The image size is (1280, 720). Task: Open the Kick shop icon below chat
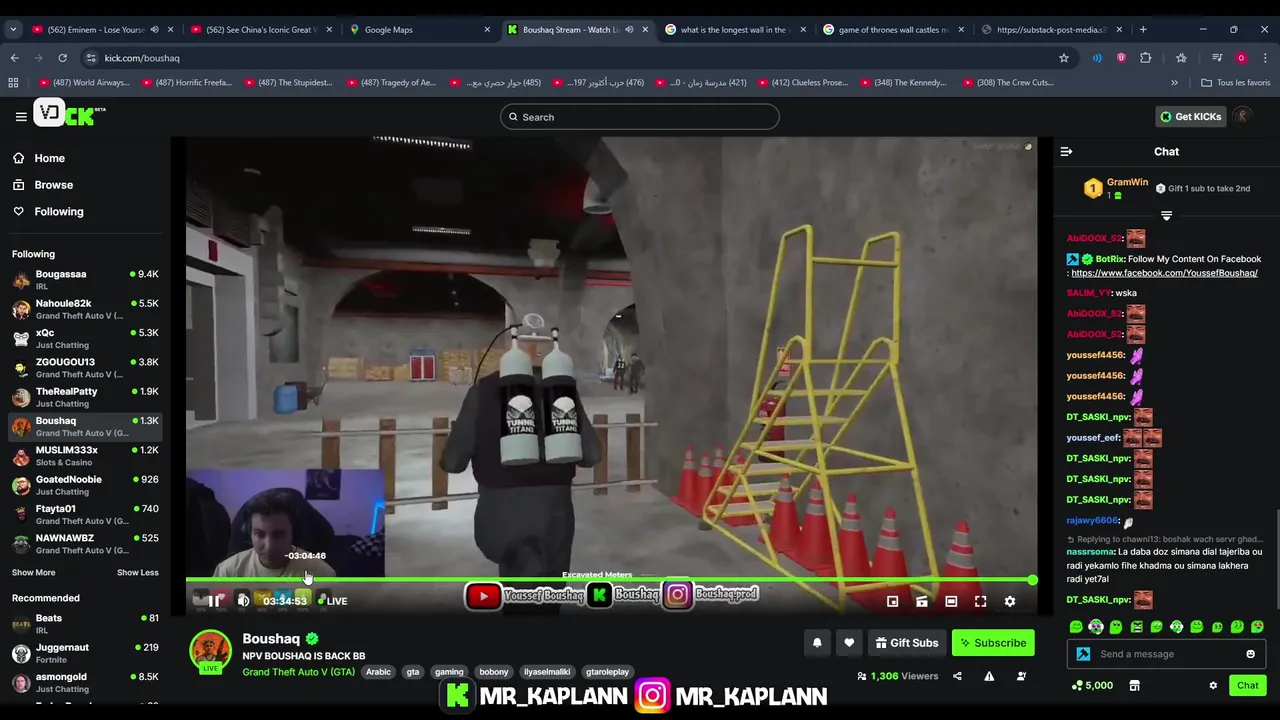coord(1134,686)
